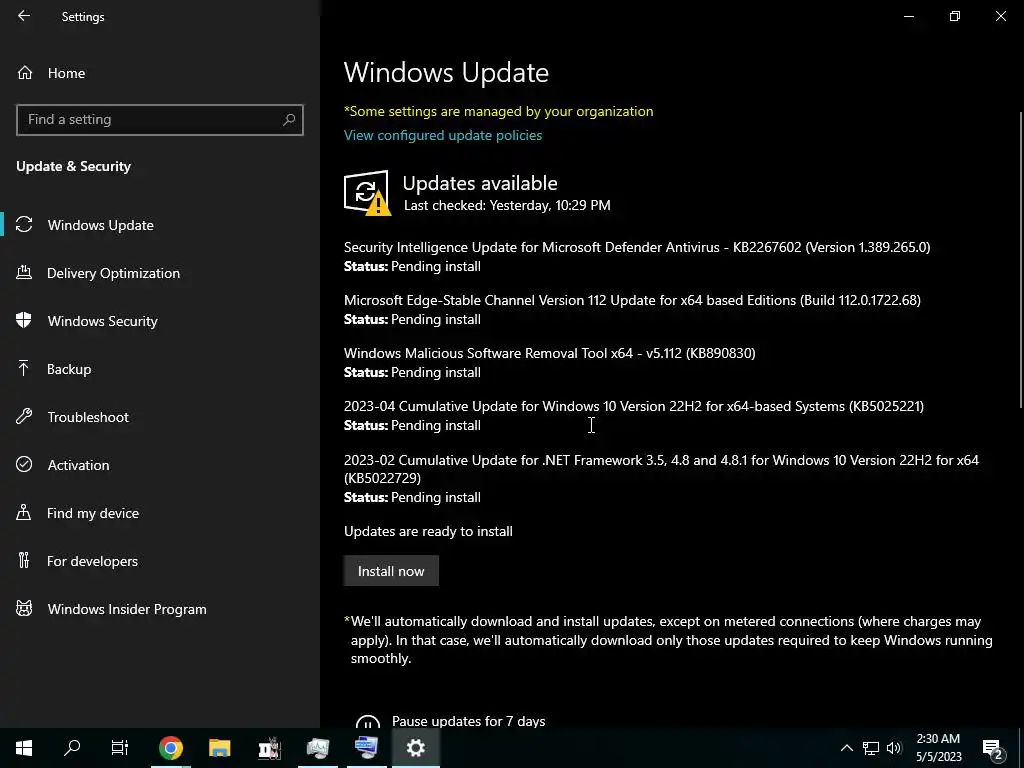Open the computer monitor app on the taskbar
Screen dimensions: 1024x768
coord(318,748)
